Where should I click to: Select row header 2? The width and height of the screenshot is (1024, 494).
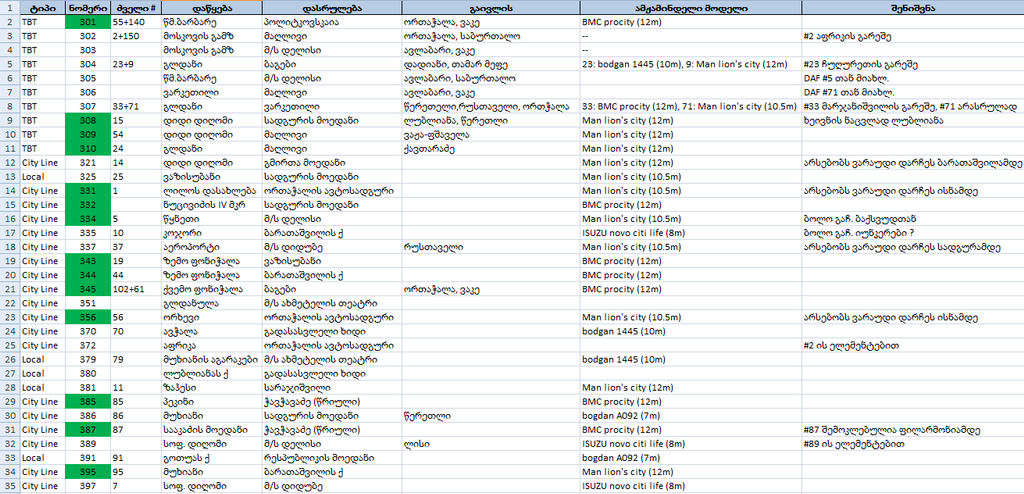10,22
